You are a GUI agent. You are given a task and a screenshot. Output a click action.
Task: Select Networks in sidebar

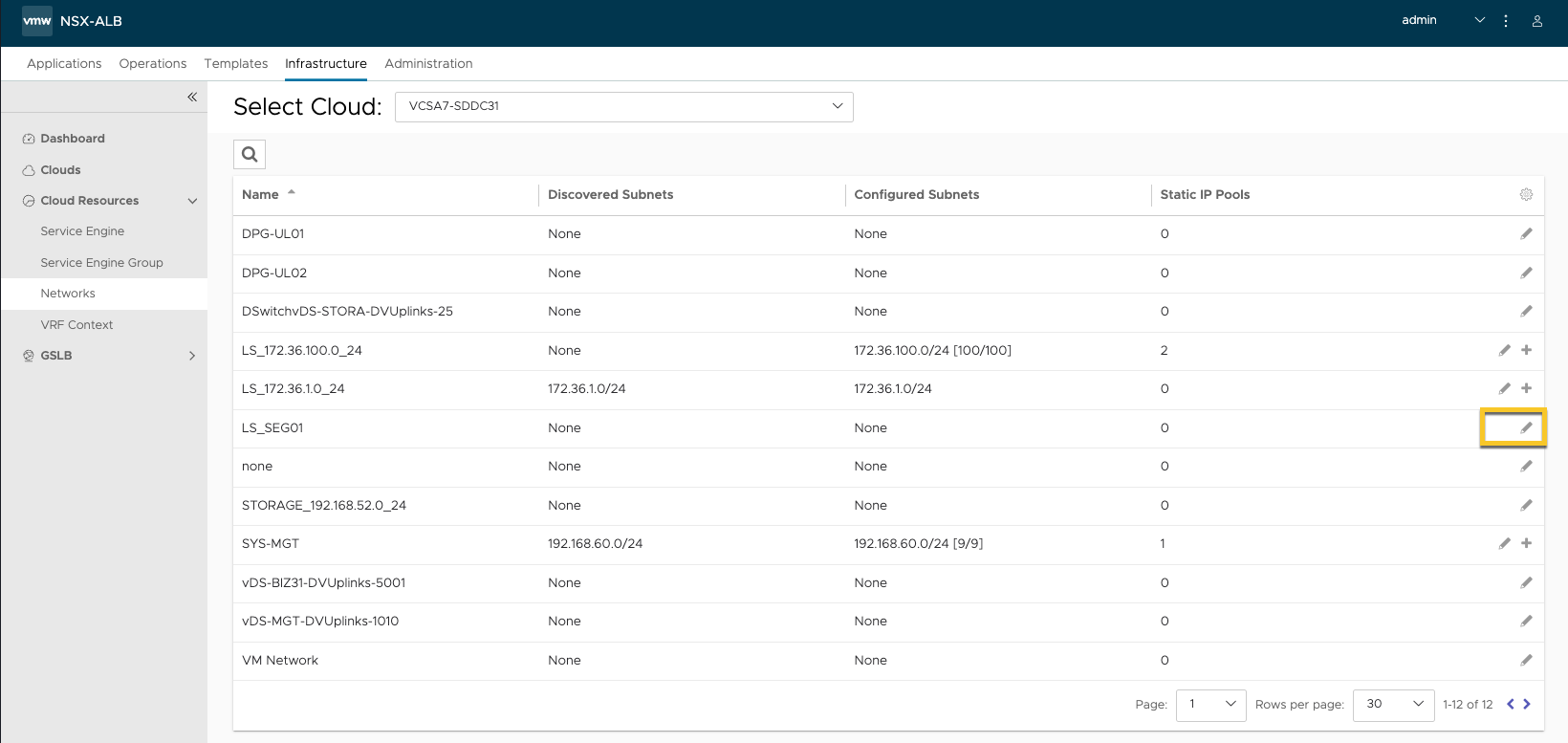tap(68, 294)
